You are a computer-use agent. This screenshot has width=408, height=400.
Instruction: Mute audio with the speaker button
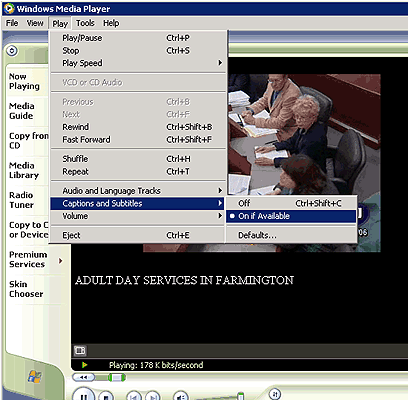(x=181, y=396)
